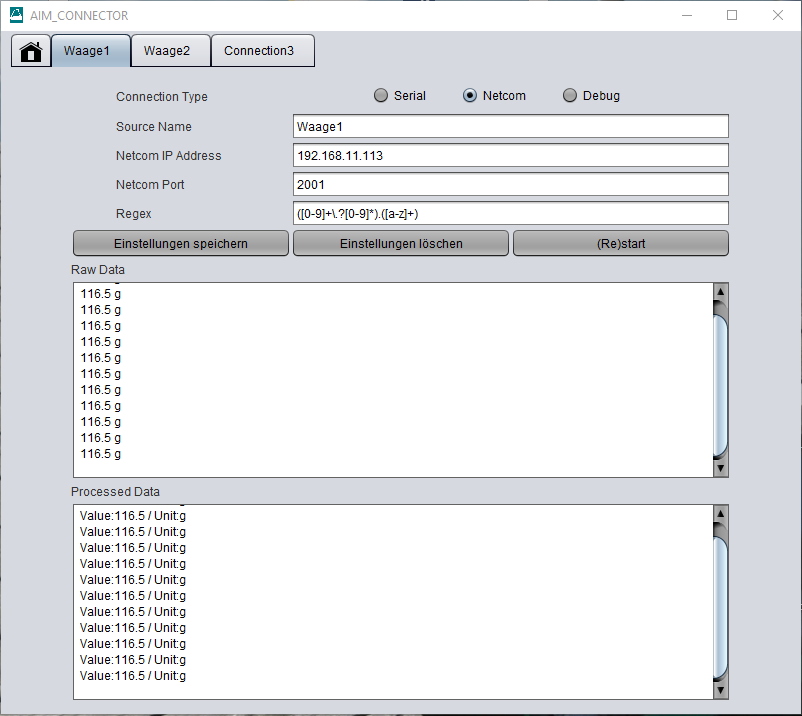Open the Waage1 tab
The width and height of the screenshot is (802, 716).
[x=87, y=51]
